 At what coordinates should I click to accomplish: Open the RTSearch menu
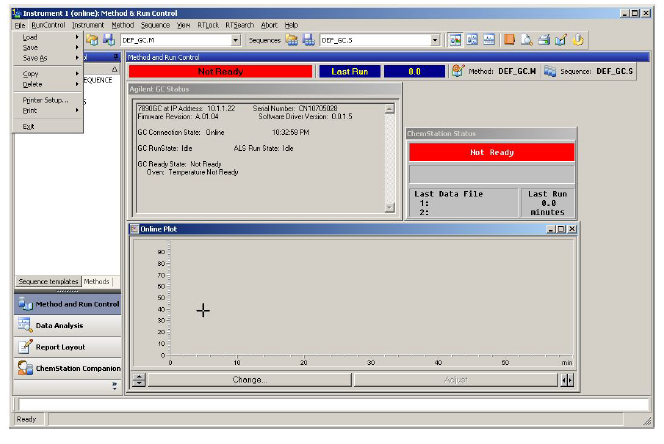[240, 25]
